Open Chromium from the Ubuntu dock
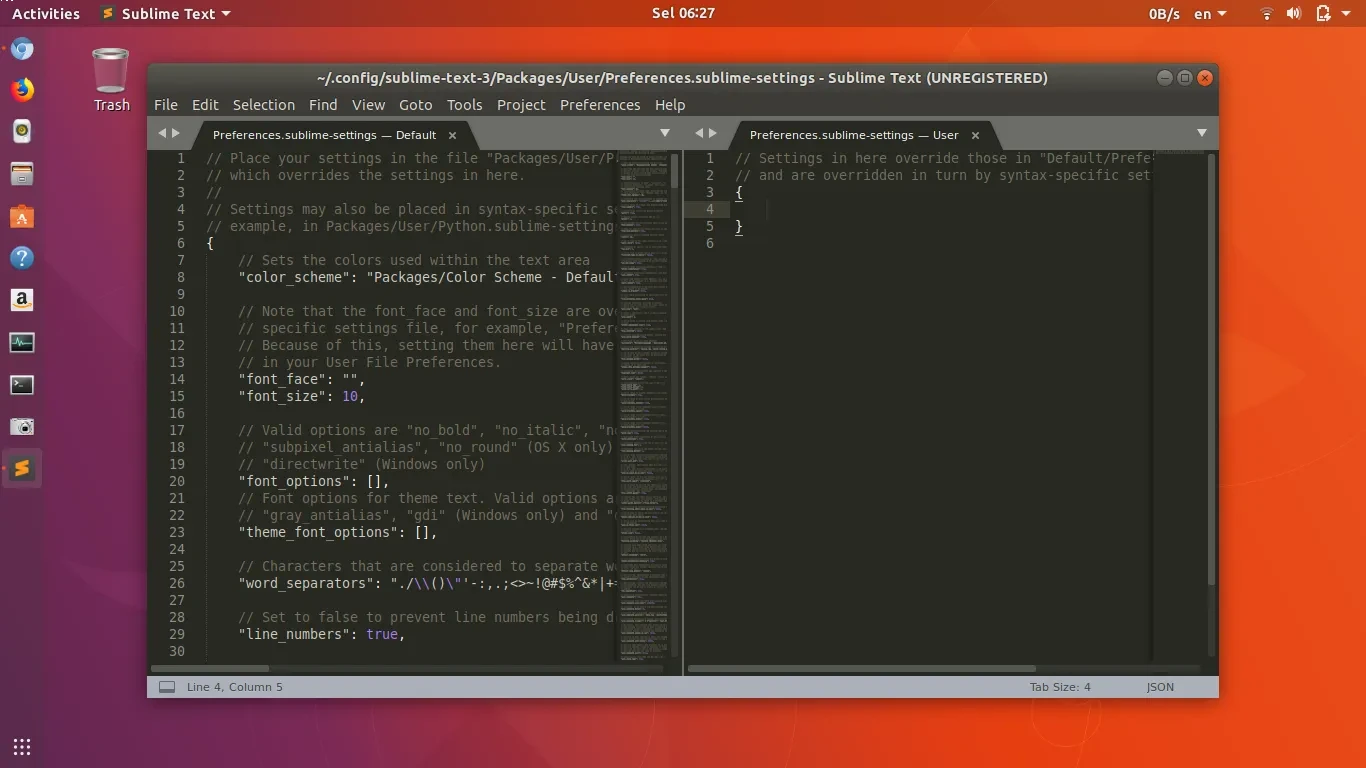 [22, 48]
